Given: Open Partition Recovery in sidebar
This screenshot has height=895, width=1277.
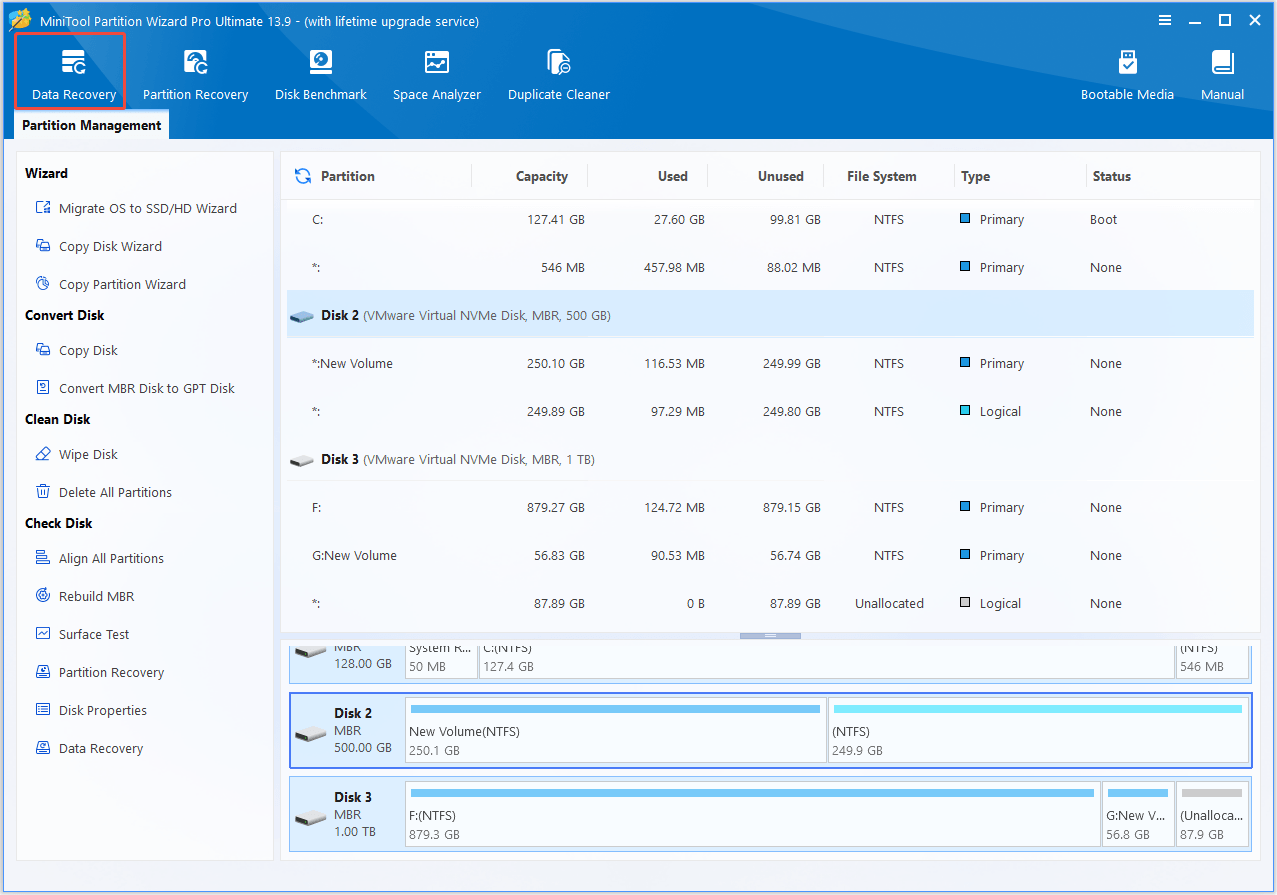Looking at the screenshot, I should (x=99, y=672).
